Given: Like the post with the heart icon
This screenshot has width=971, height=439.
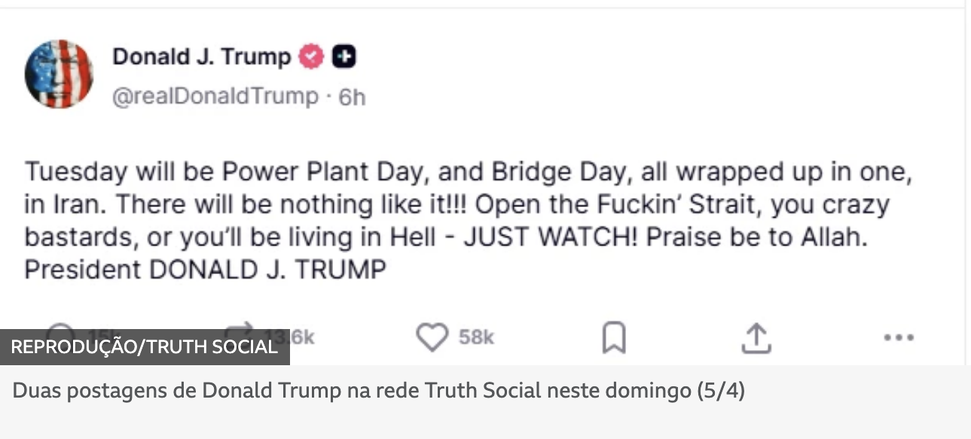Looking at the screenshot, I should pyautogui.click(x=432, y=338).
